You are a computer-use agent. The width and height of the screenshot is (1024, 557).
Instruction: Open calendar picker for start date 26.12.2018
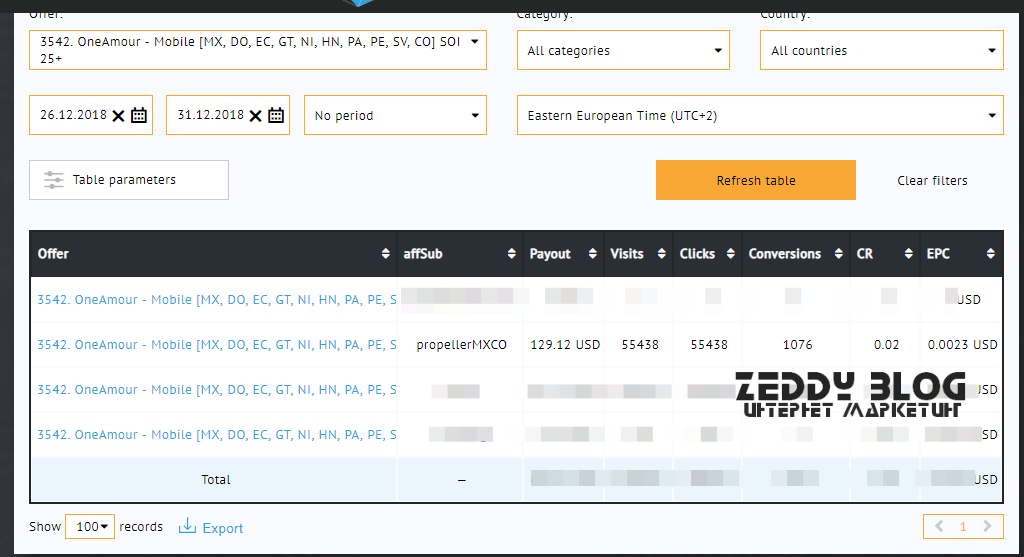(x=139, y=116)
